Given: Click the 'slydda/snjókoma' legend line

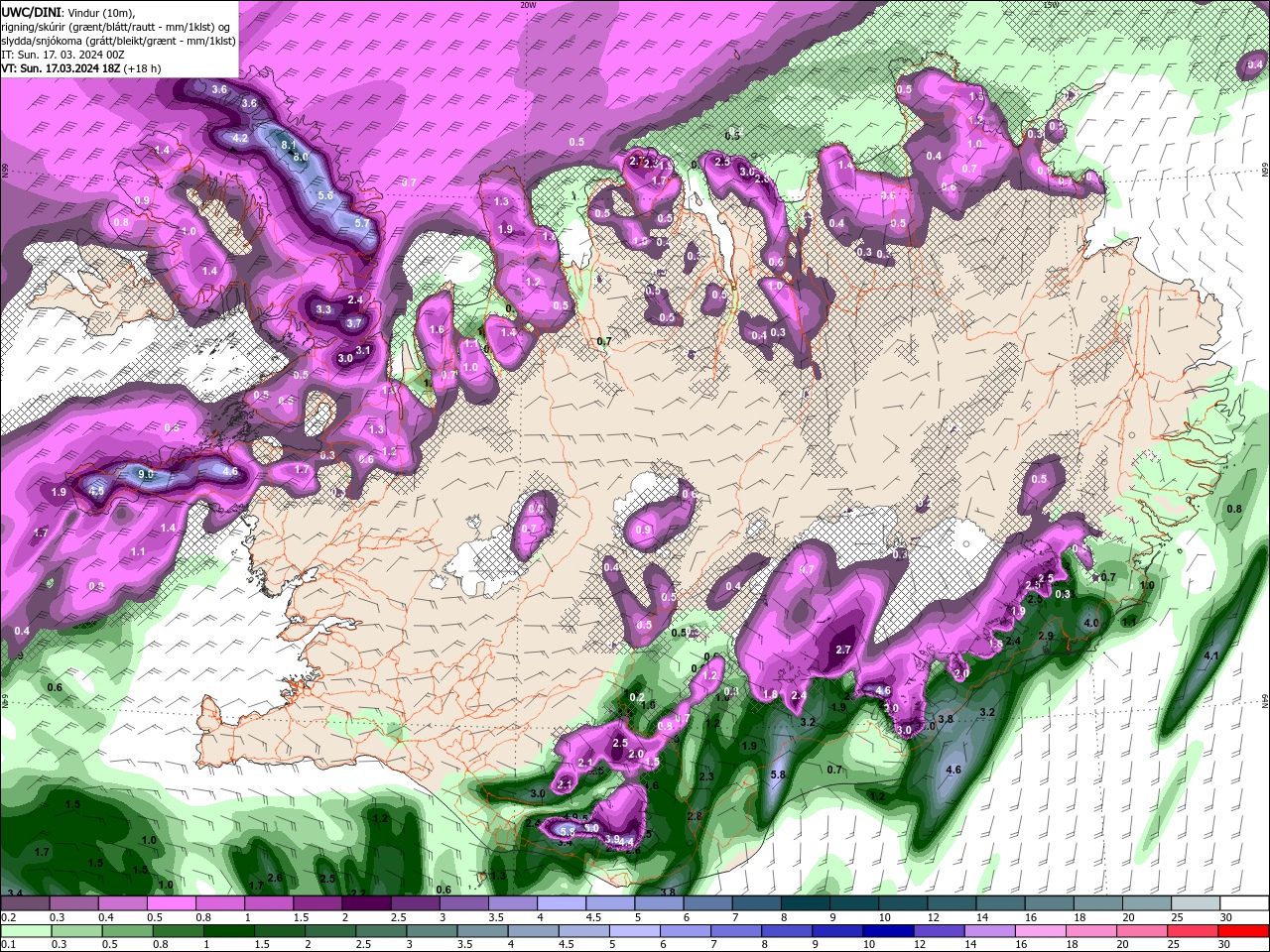Looking at the screenshot, I should click(118, 41).
